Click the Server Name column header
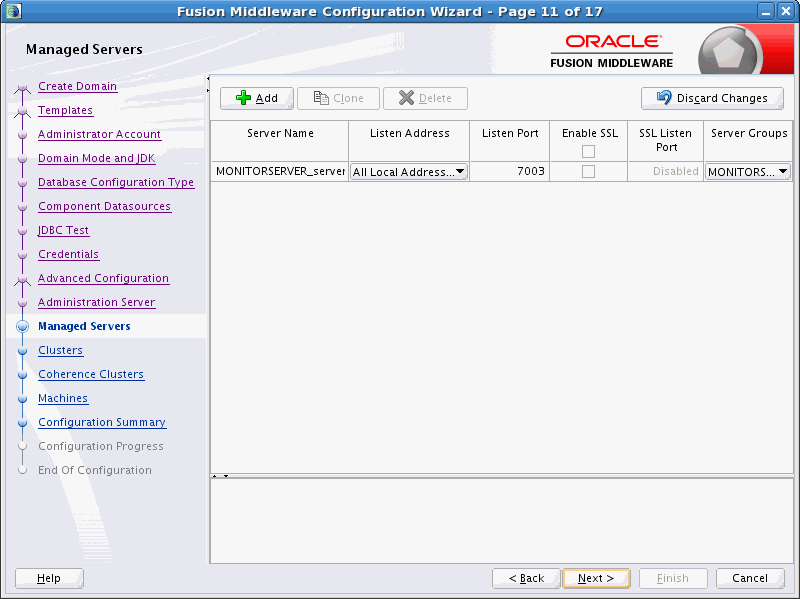Screen dimensions: 800x599 click(280, 141)
